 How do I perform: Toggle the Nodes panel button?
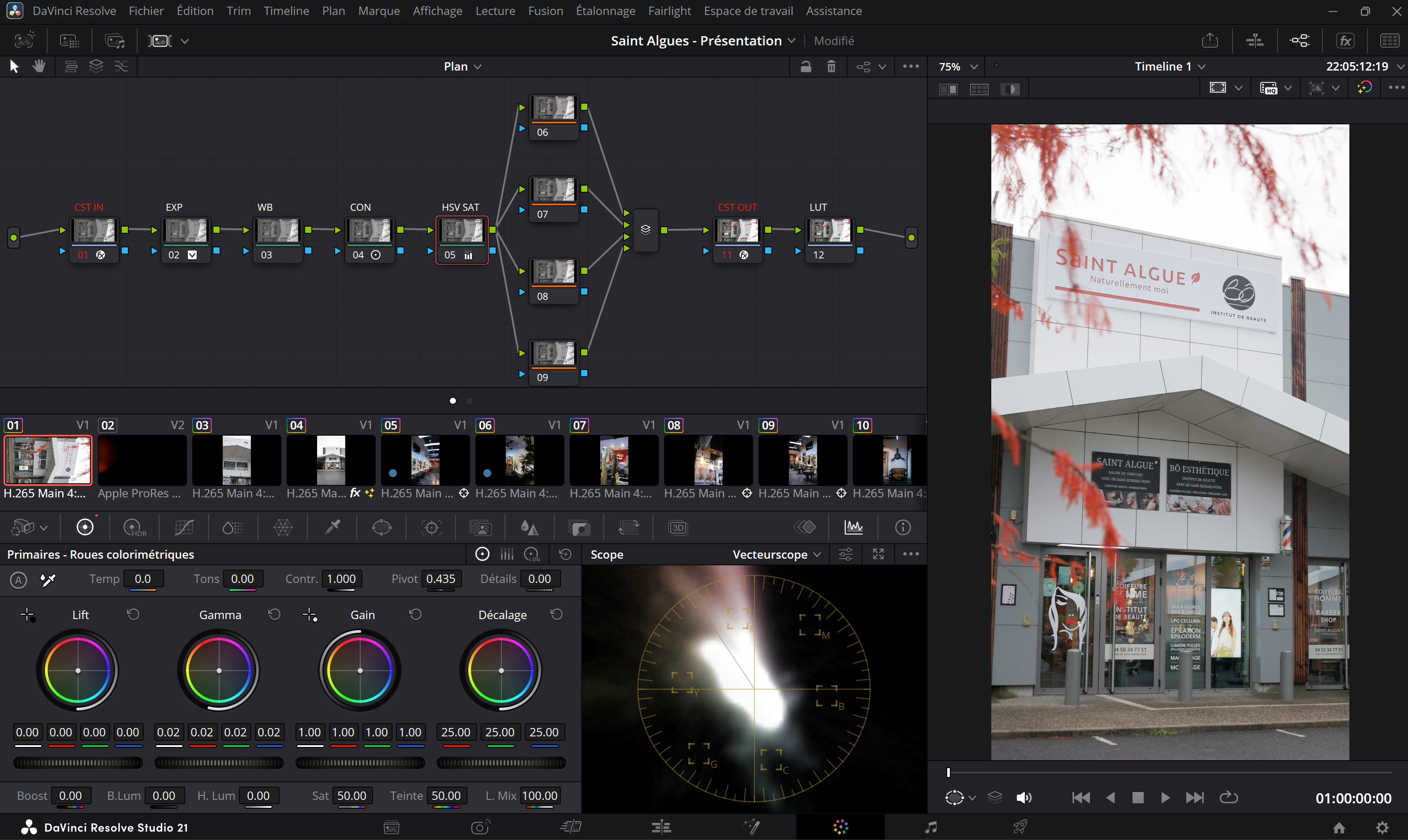(1300, 40)
